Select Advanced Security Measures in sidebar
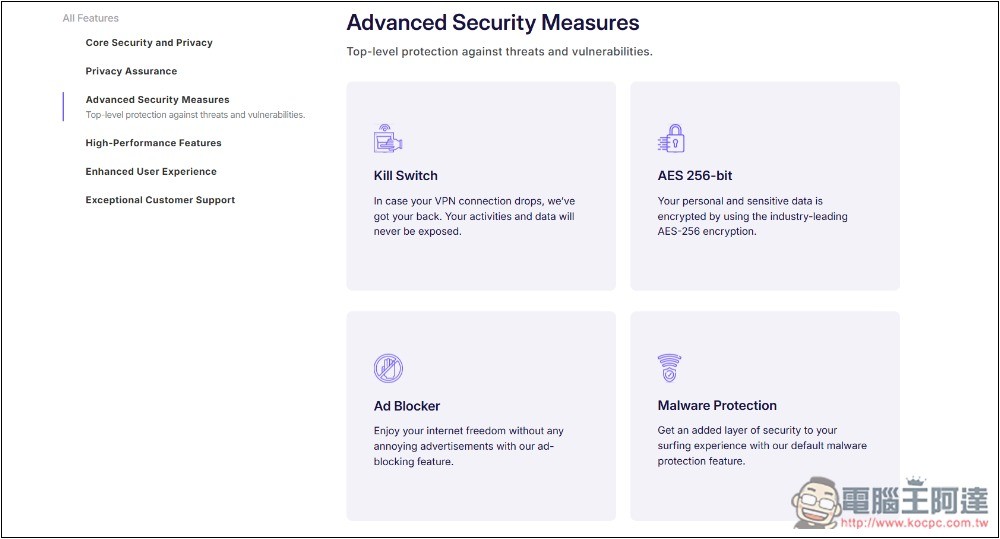 click(158, 100)
